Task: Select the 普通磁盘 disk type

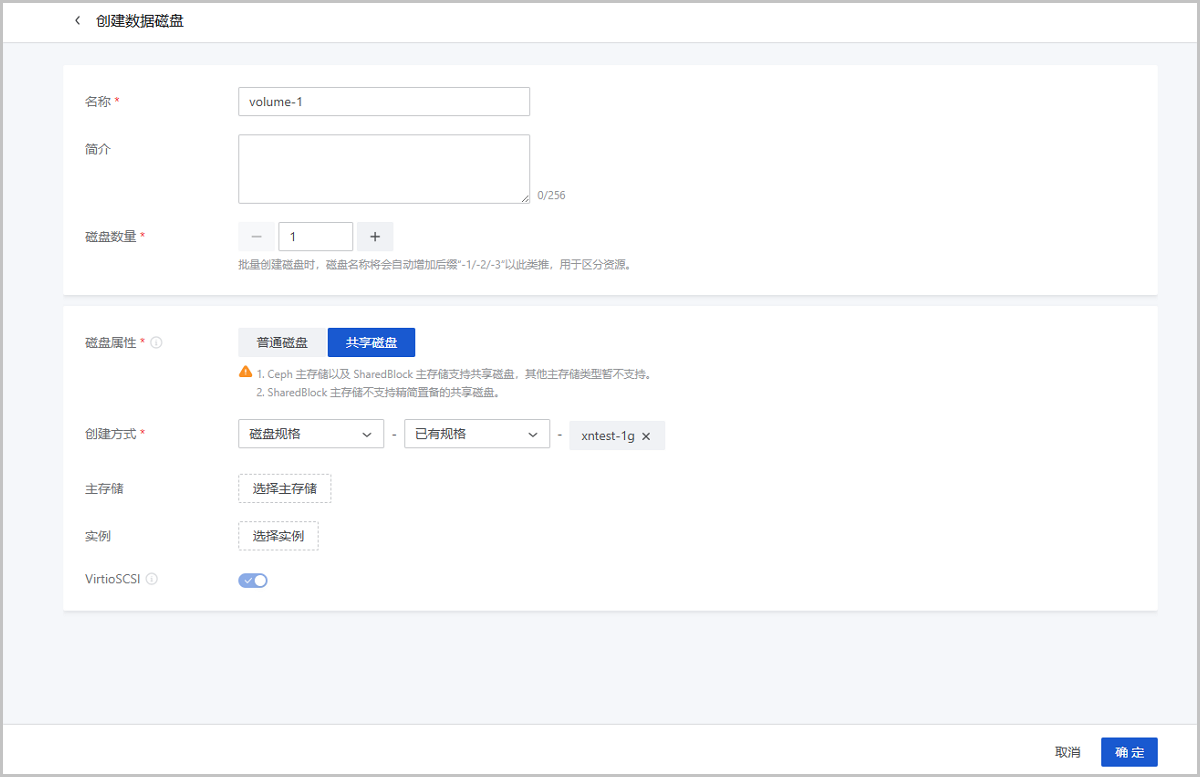Action: point(282,342)
